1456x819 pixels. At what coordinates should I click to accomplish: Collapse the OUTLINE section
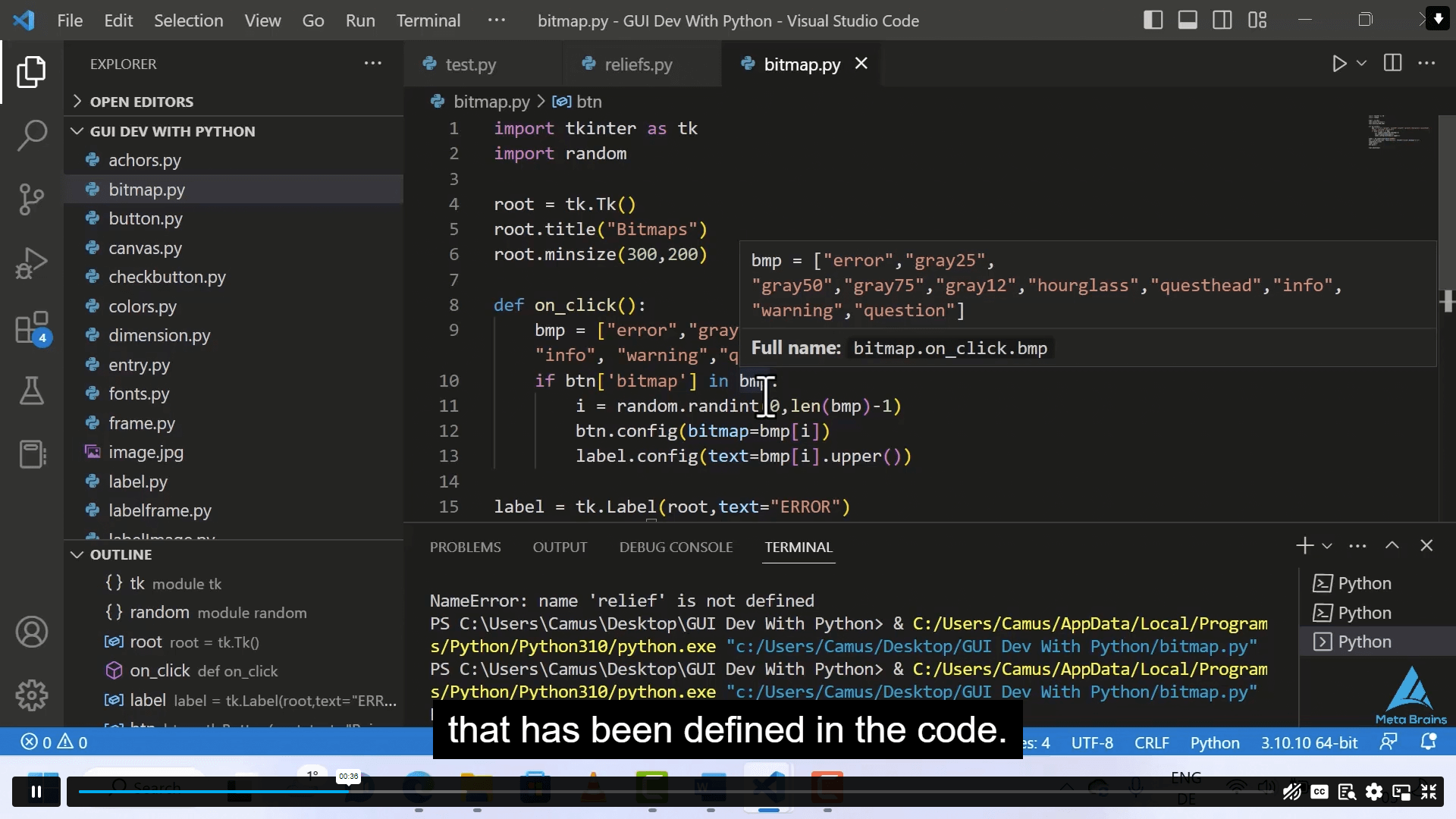coord(77,554)
